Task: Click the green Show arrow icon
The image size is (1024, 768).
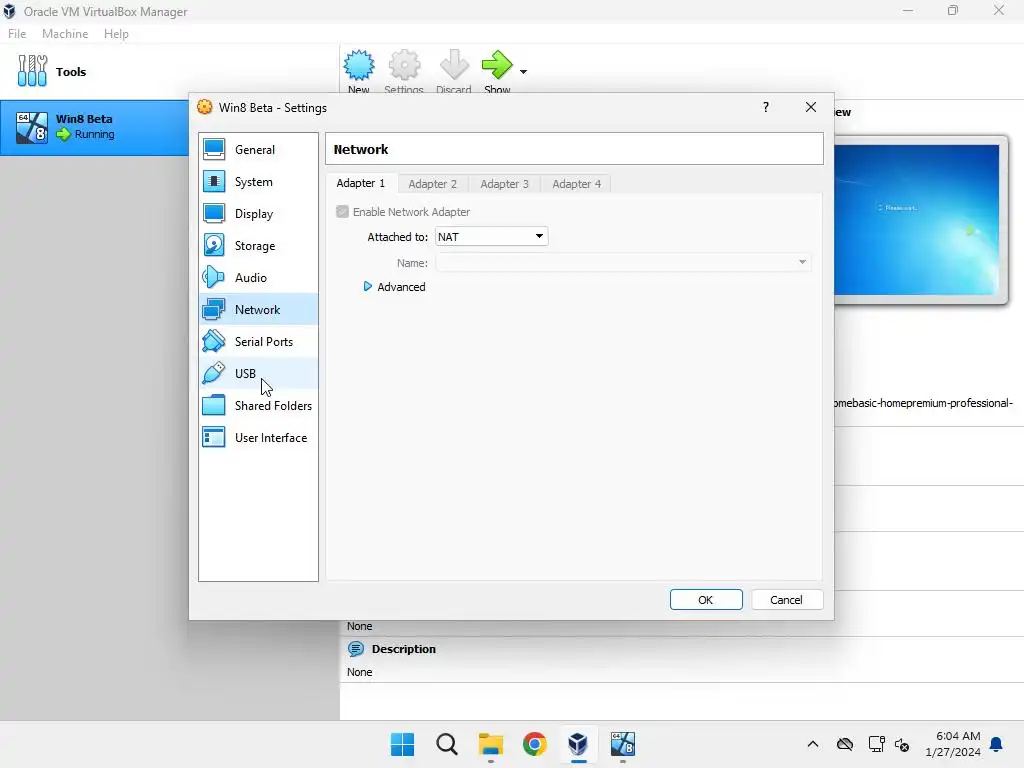Action: pos(497,65)
